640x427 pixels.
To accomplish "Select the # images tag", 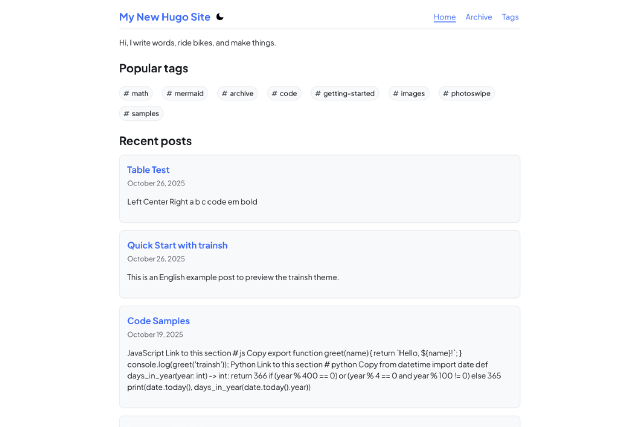I will click(409, 93).
